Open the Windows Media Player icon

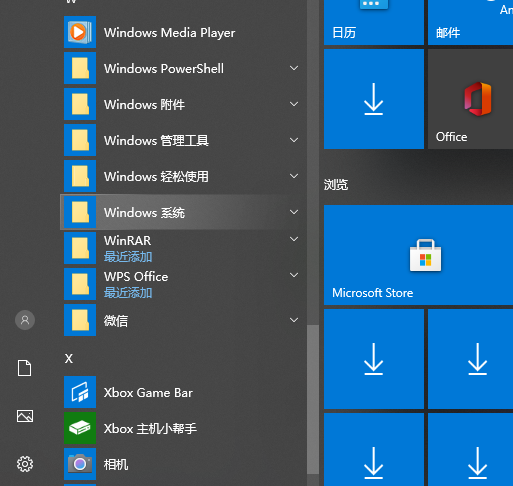(80, 32)
